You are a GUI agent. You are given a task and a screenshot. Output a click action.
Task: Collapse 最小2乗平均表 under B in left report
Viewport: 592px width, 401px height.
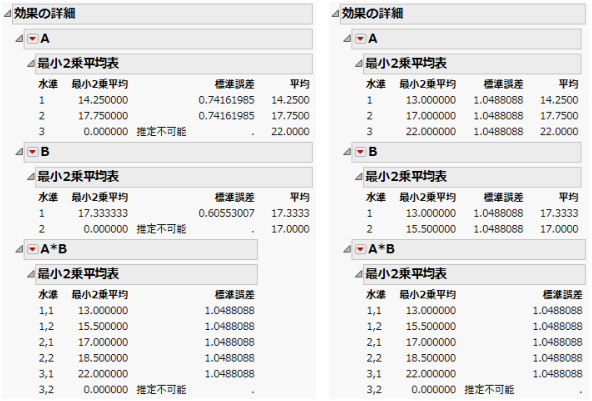point(31,177)
